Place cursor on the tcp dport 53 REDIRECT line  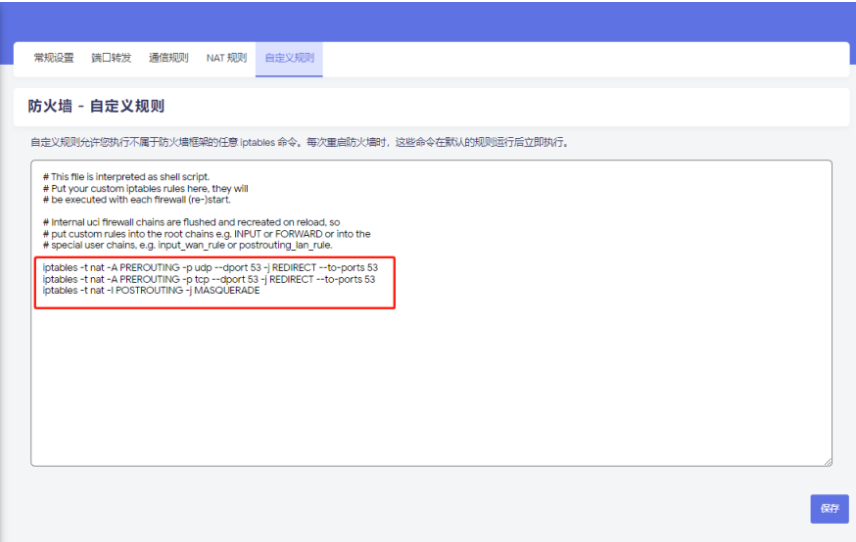pyautogui.click(x=210, y=279)
